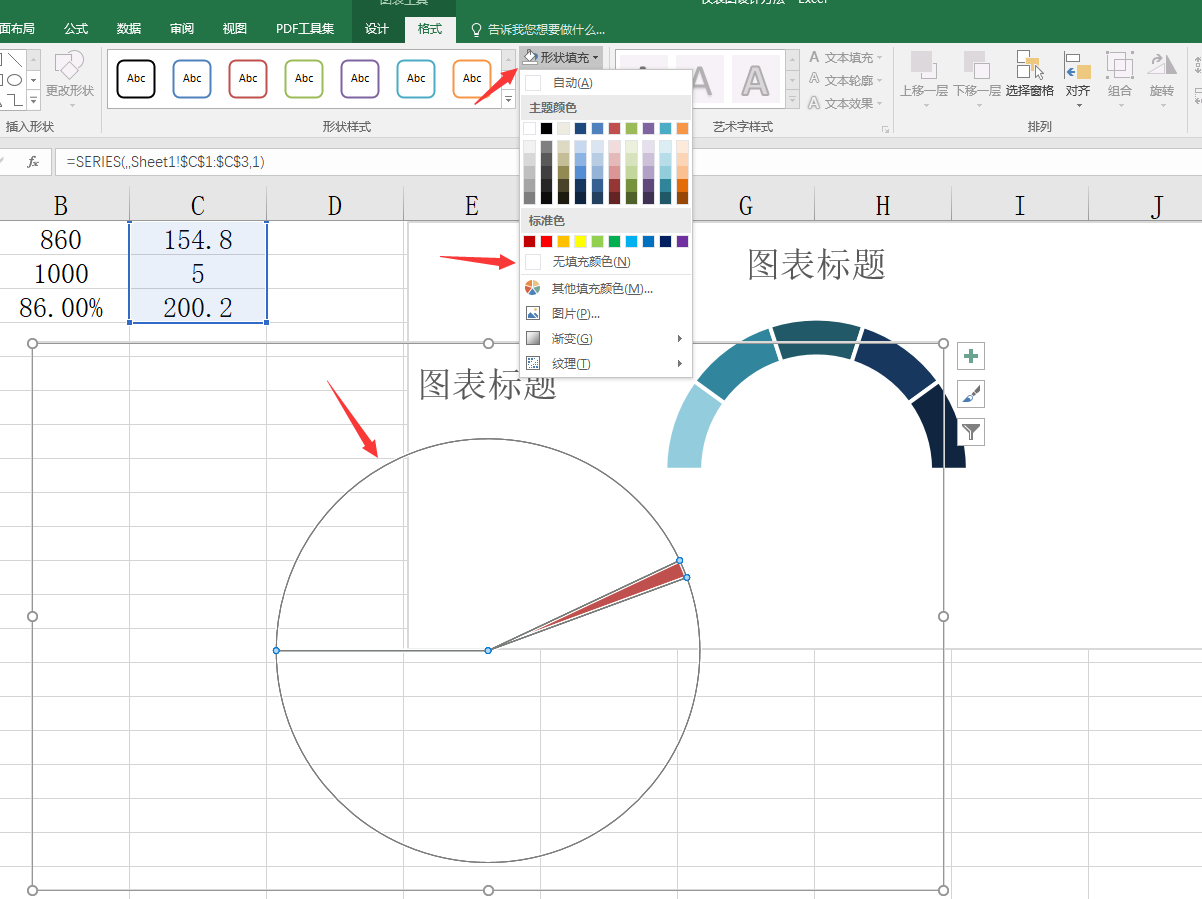Switch to the 数据 ribbon tab
Image resolution: width=1202 pixels, height=899 pixels.
(129, 29)
